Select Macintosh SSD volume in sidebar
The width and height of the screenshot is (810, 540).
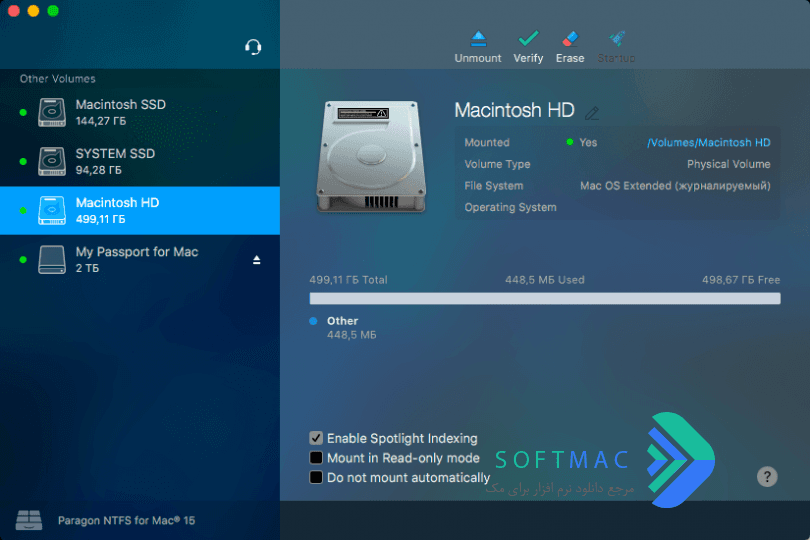[140, 112]
